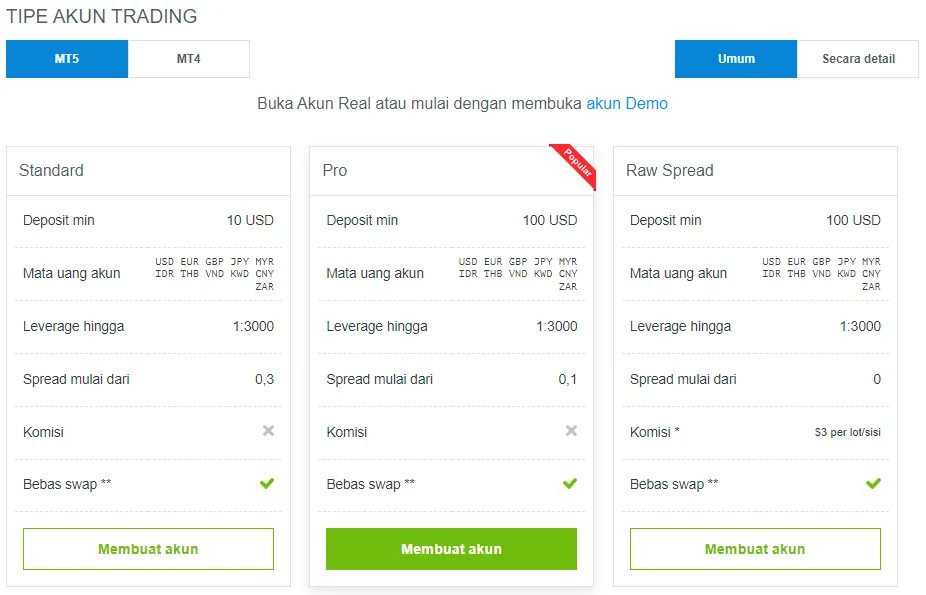Click Membuat akun for Raw Spread account
Image resolution: width=926 pixels, height=595 pixels.
tap(755, 549)
